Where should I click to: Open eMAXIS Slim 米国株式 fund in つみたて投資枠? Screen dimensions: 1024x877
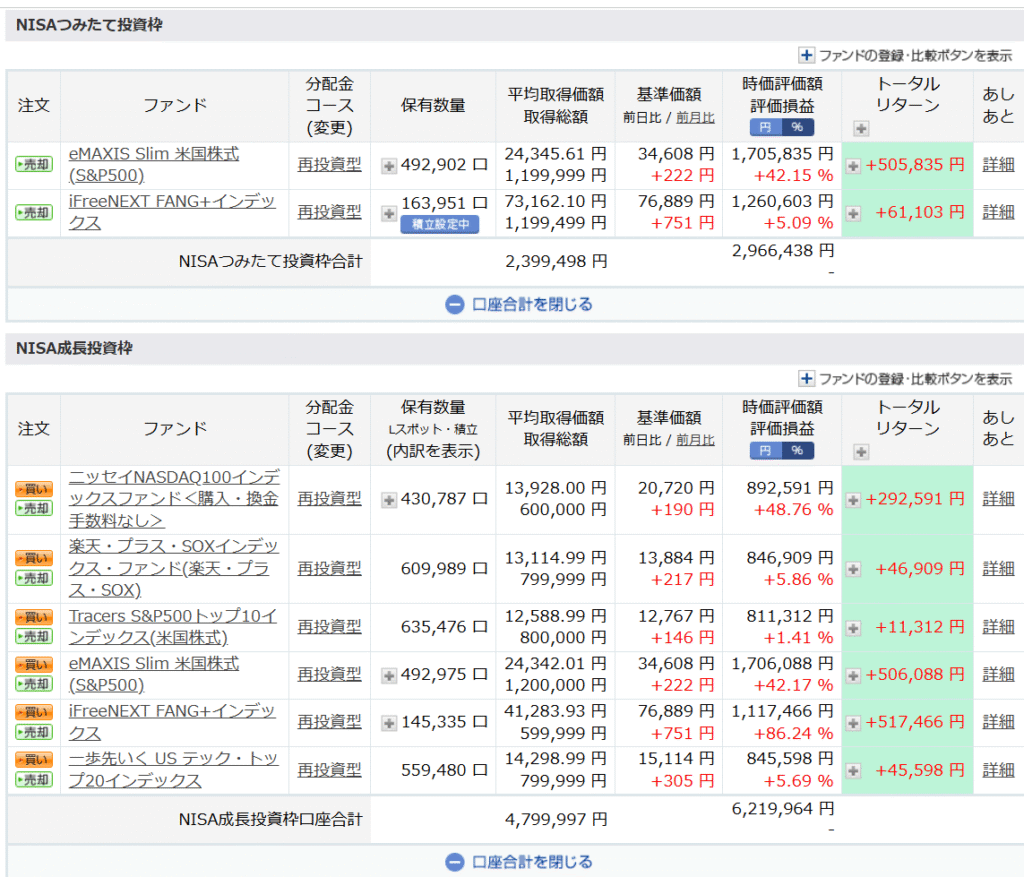point(154,165)
